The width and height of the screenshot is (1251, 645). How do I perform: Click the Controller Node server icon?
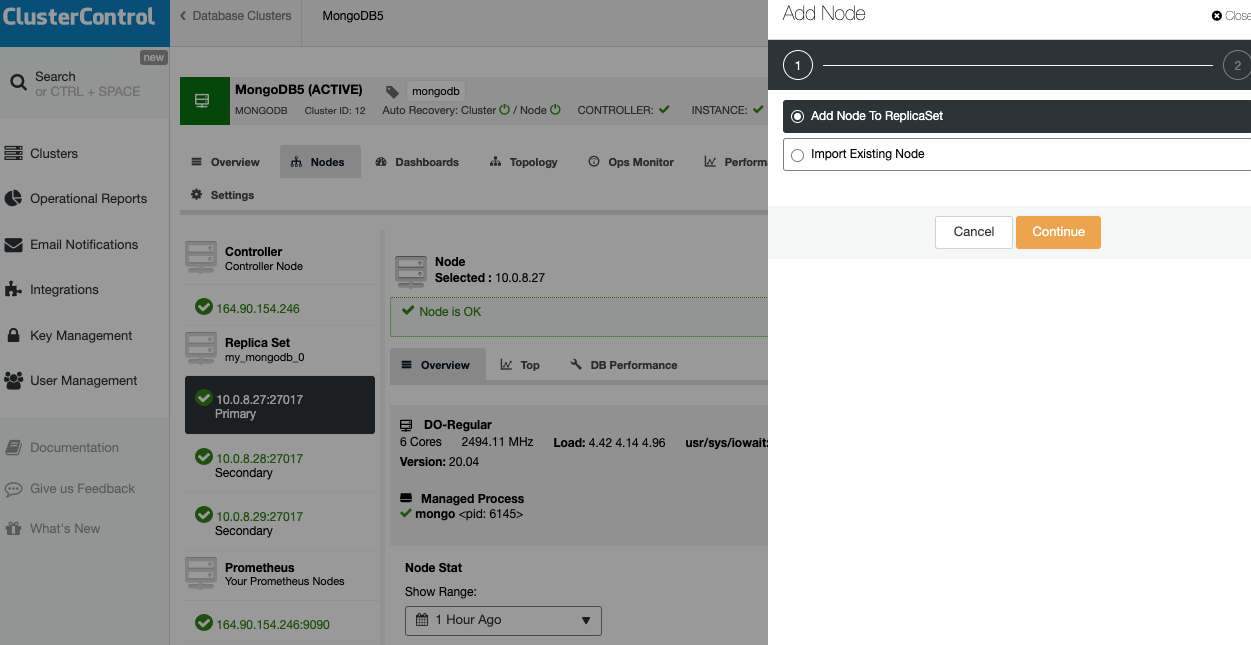click(x=201, y=258)
